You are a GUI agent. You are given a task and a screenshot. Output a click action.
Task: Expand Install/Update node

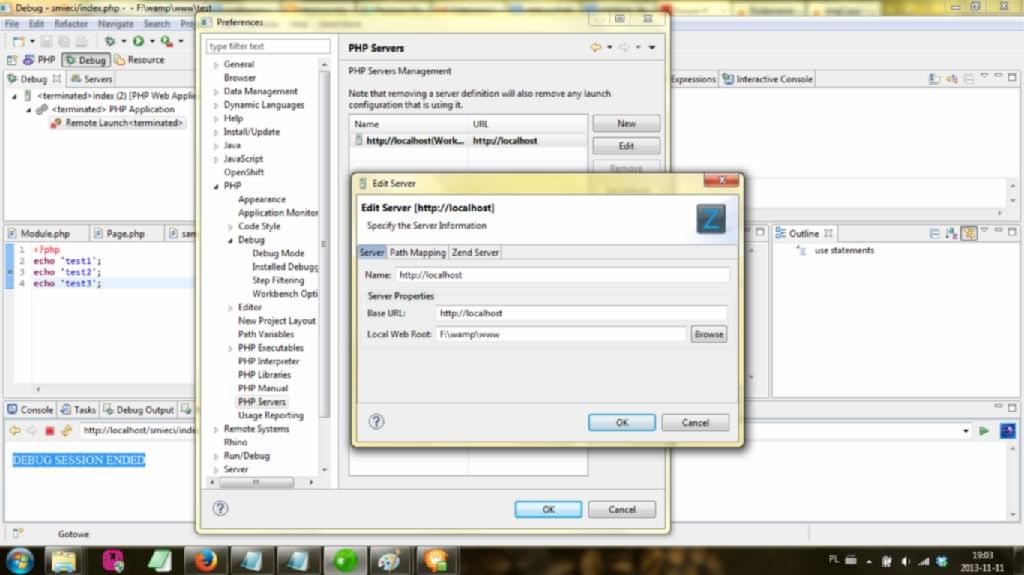216,132
